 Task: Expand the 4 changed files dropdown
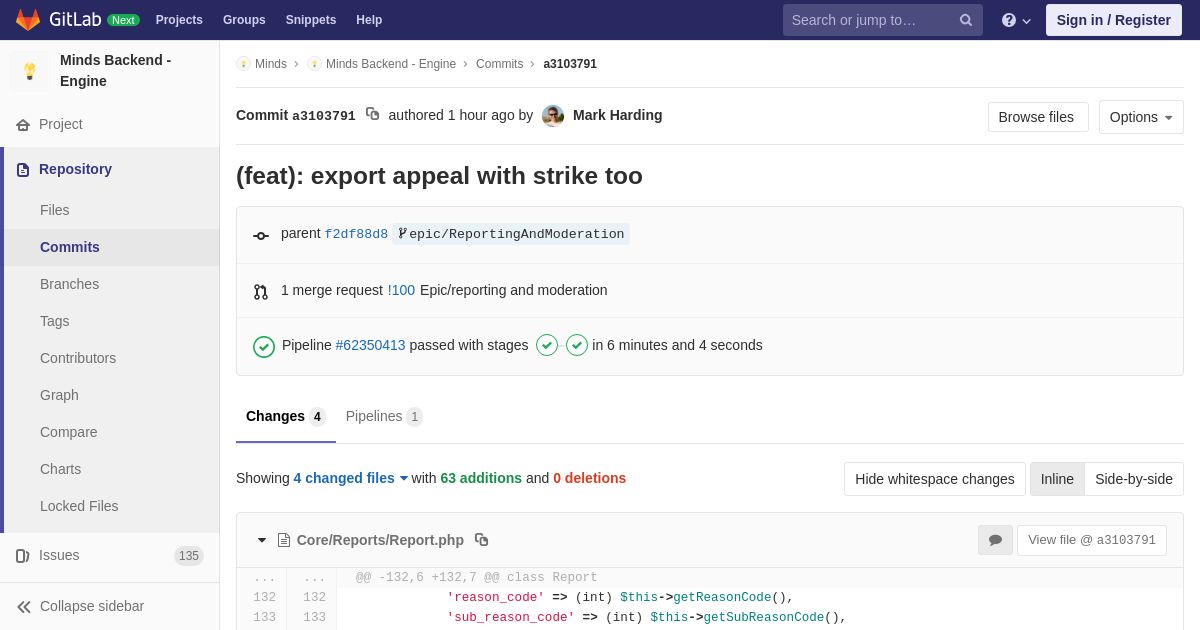coord(351,478)
